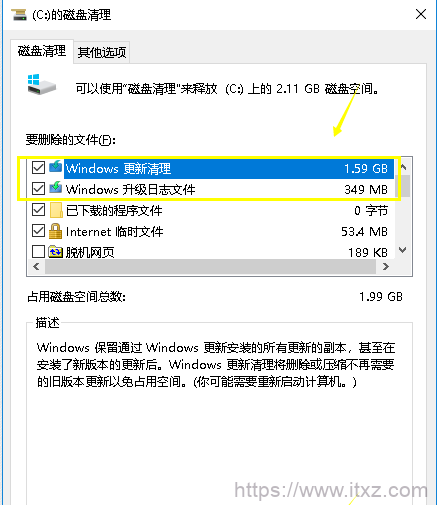Click the file list scroll down arrow
Screen dimensions: 437x505
coord(403,250)
